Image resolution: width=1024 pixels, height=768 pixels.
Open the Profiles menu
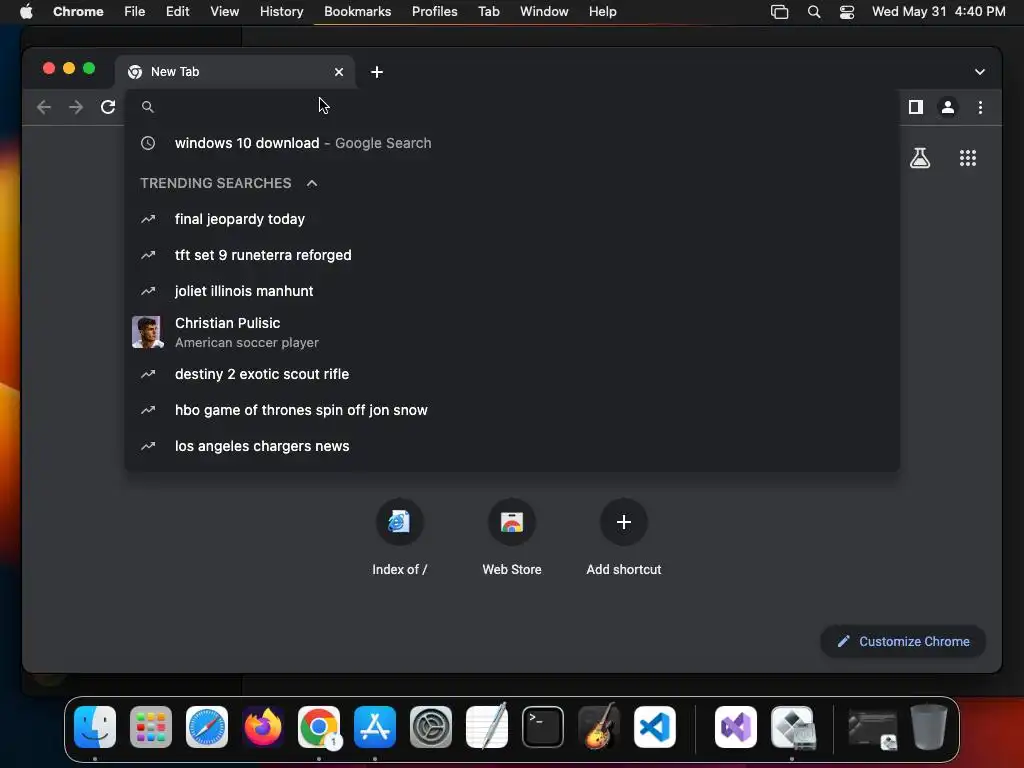(434, 12)
